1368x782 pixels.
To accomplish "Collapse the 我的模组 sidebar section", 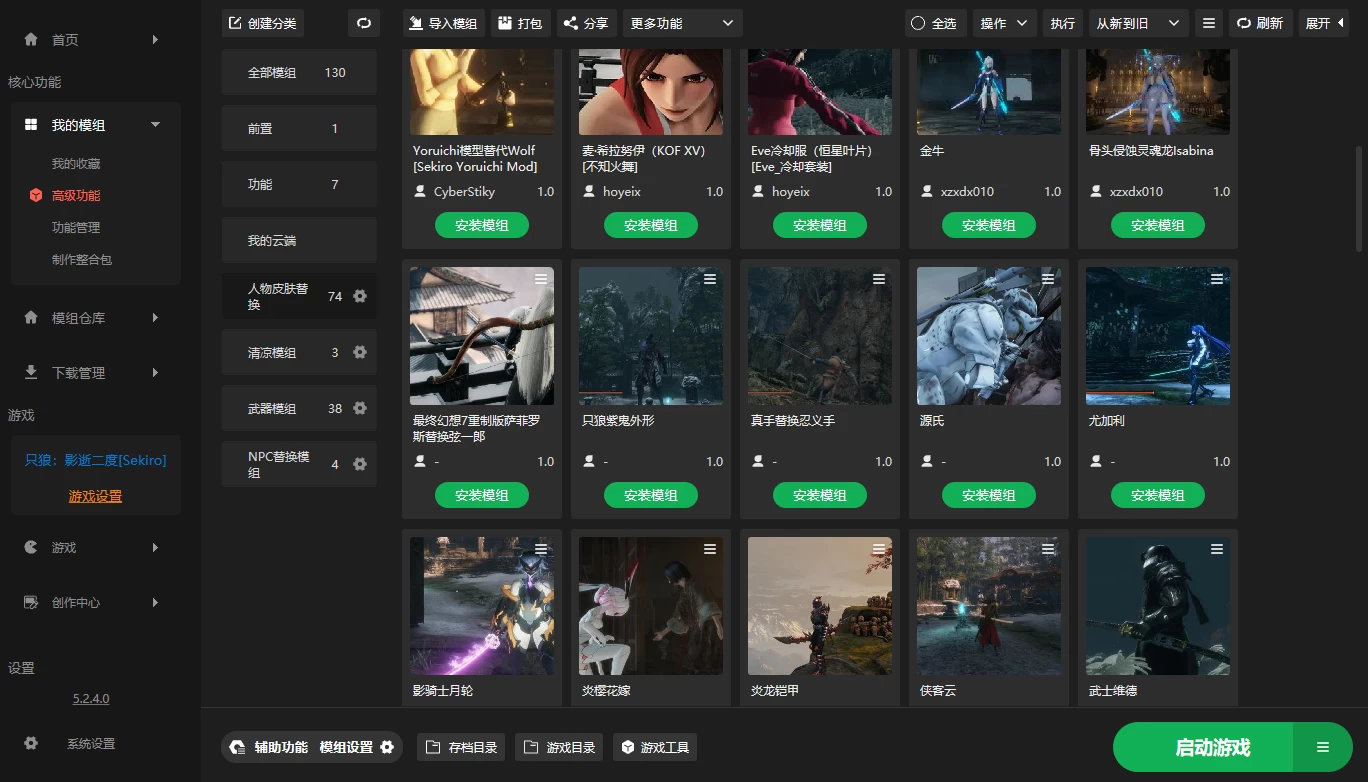I will (x=155, y=125).
